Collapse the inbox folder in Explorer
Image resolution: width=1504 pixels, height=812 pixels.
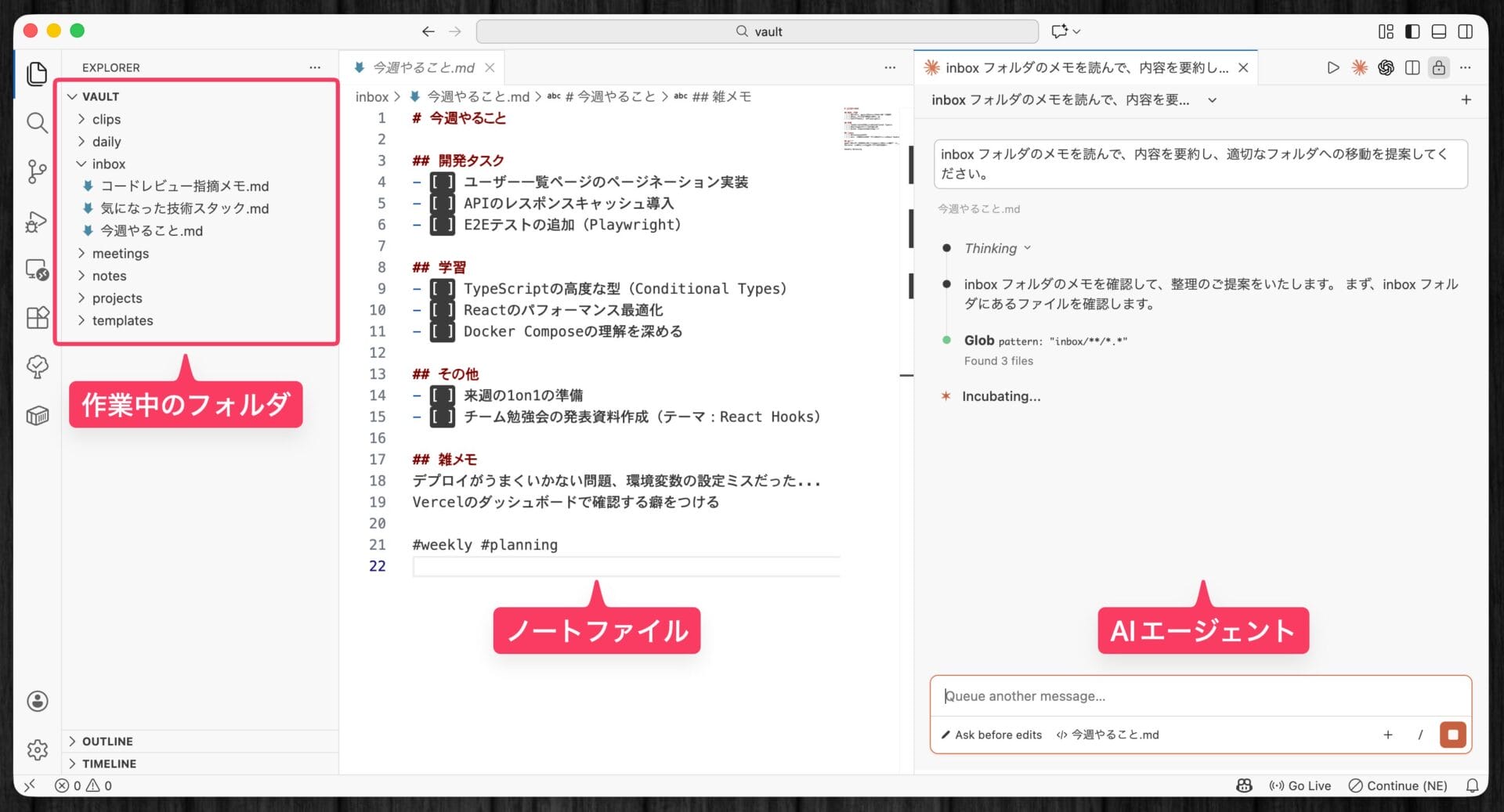(81, 164)
